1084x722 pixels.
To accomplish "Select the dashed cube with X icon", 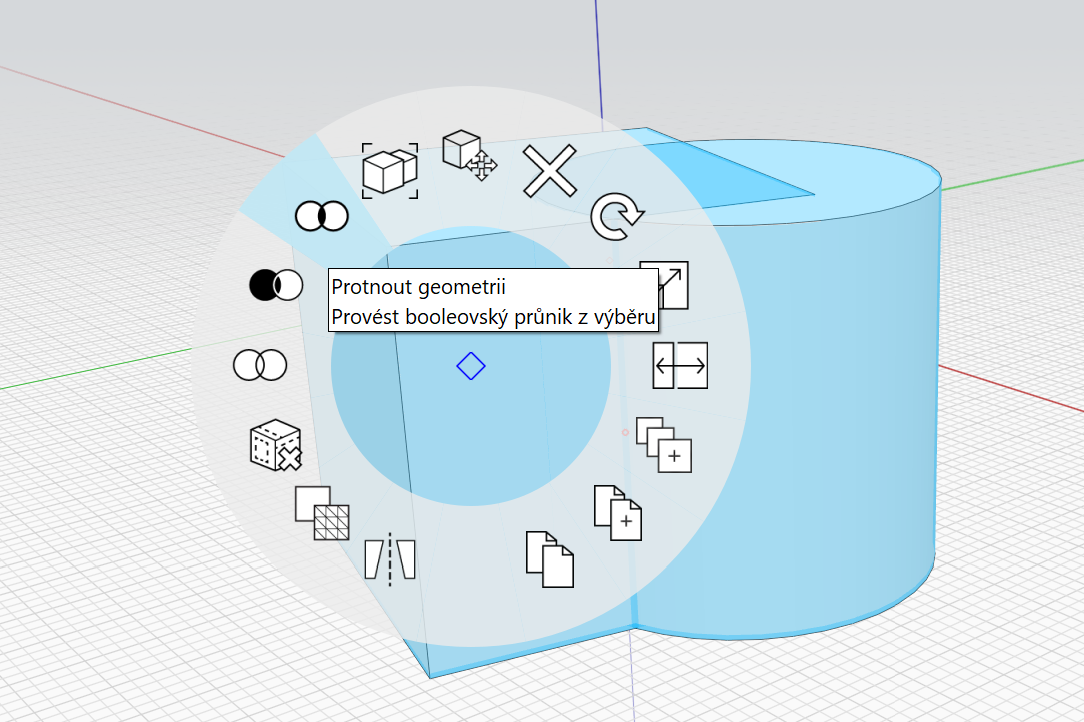I will click(275, 446).
